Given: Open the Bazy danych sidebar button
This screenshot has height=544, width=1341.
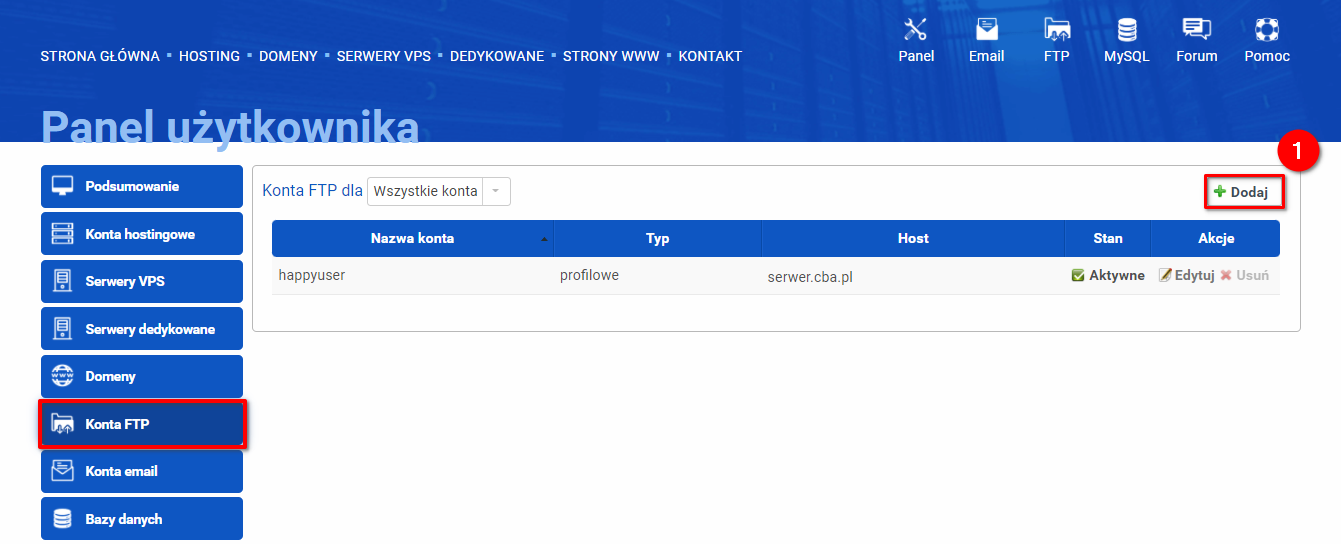Looking at the screenshot, I should click(x=142, y=519).
